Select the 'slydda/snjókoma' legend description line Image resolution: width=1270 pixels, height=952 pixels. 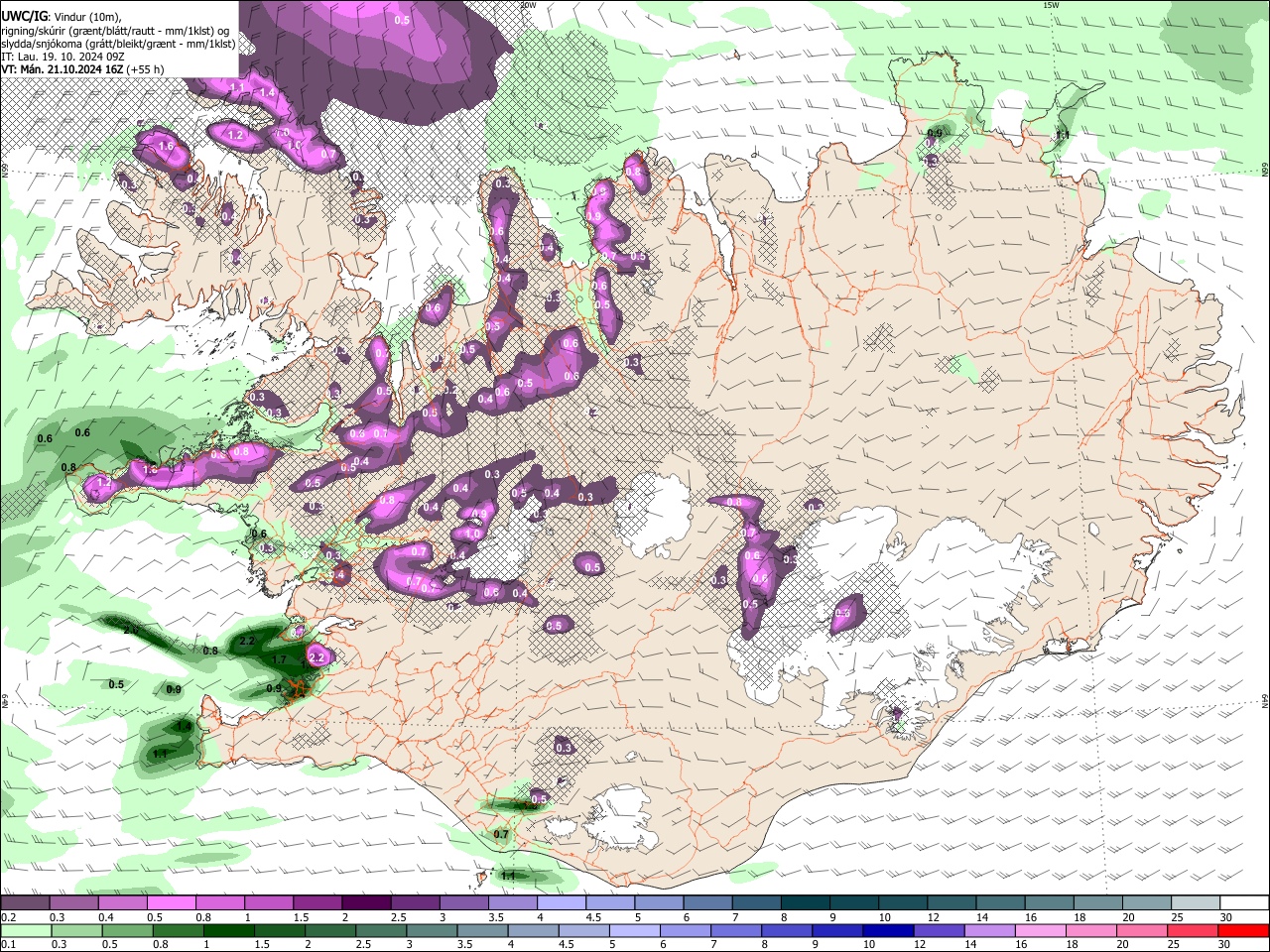tap(118, 44)
